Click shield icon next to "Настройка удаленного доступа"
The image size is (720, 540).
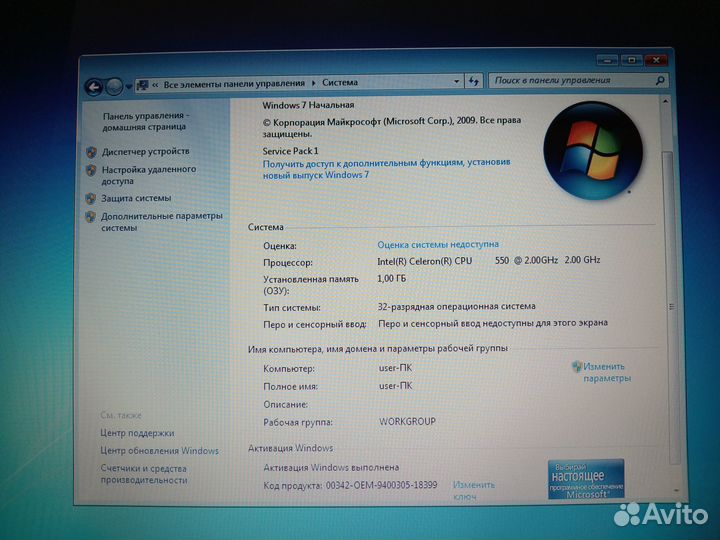point(91,170)
